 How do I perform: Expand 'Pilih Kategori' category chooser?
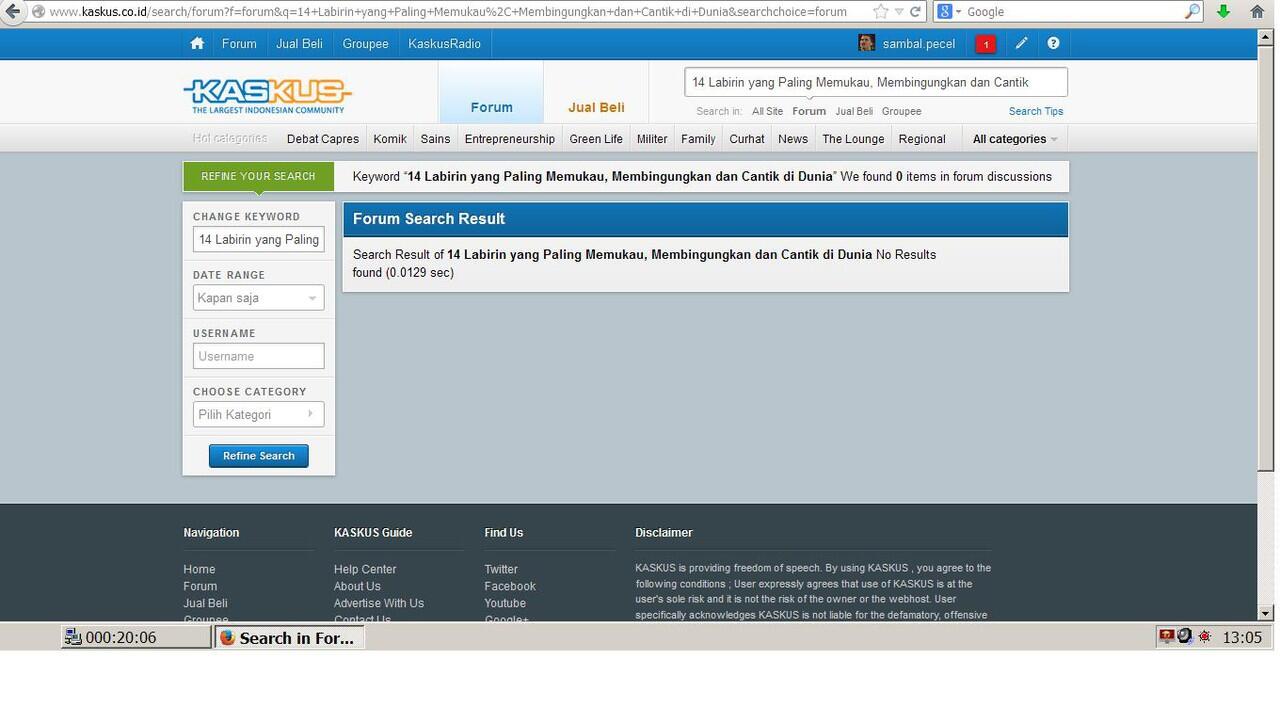coord(258,414)
